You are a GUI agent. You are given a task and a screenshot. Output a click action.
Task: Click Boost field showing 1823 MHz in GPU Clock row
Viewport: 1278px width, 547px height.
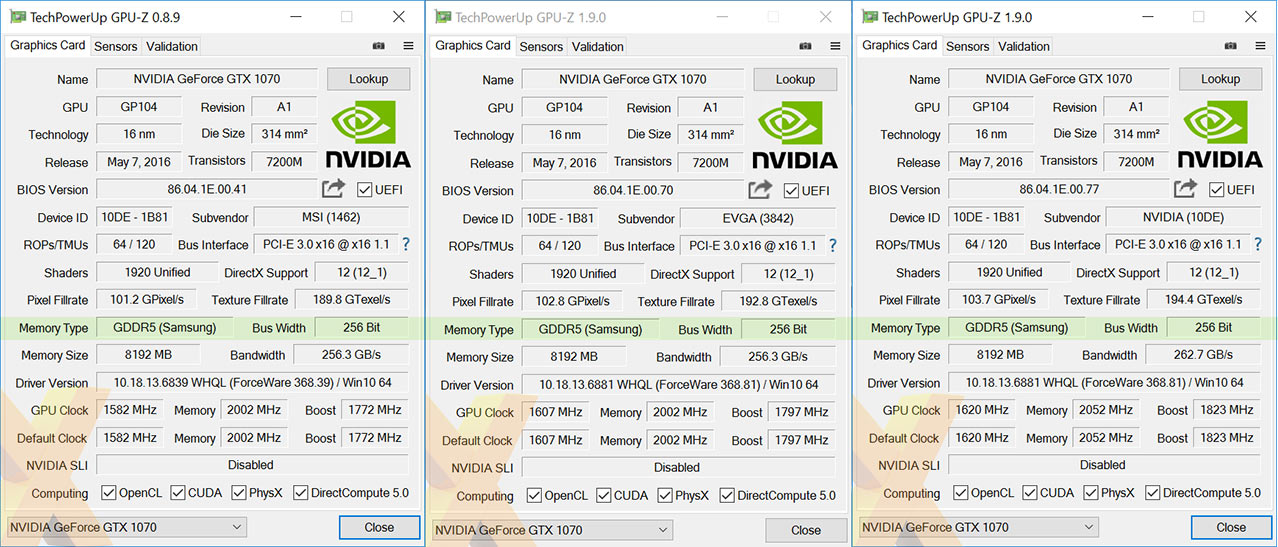point(1227,410)
